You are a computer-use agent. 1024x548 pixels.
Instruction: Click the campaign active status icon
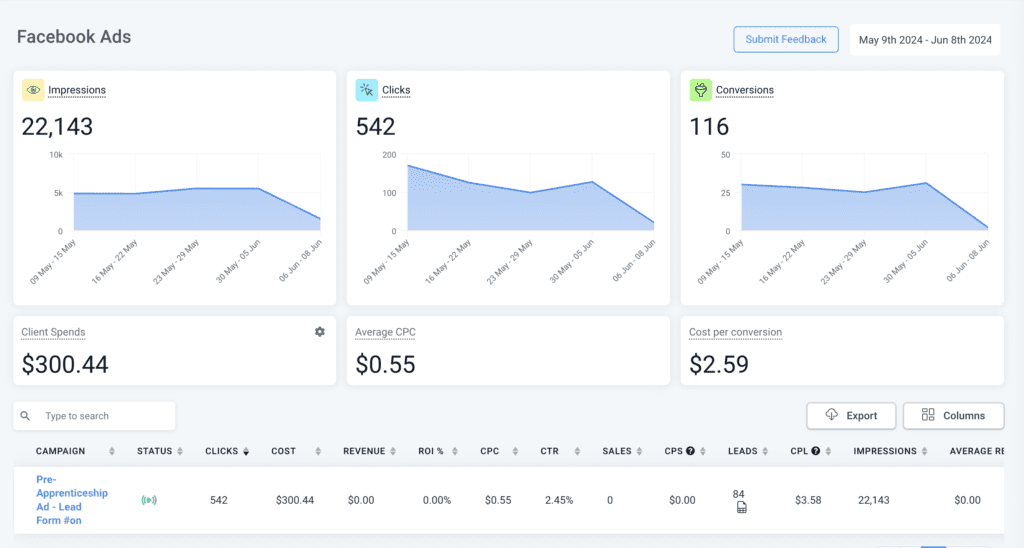point(149,500)
